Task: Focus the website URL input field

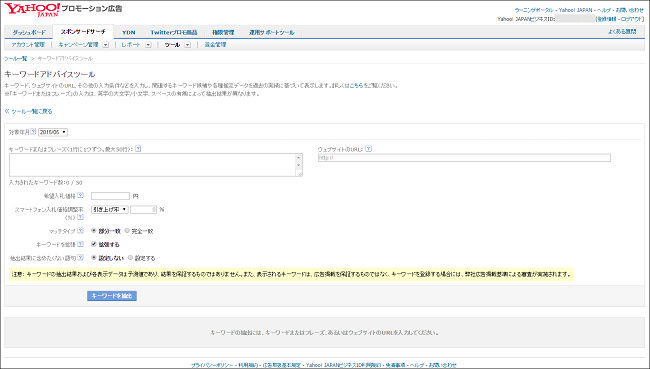Action: (x=464, y=158)
